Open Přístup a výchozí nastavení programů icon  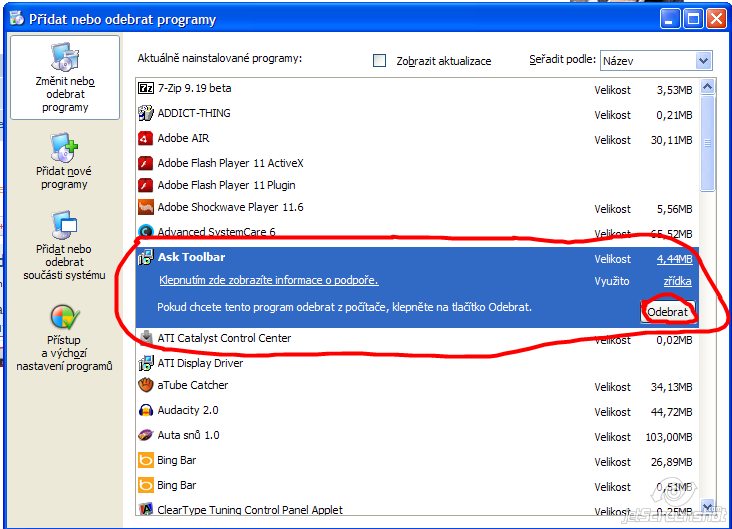[64, 317]
